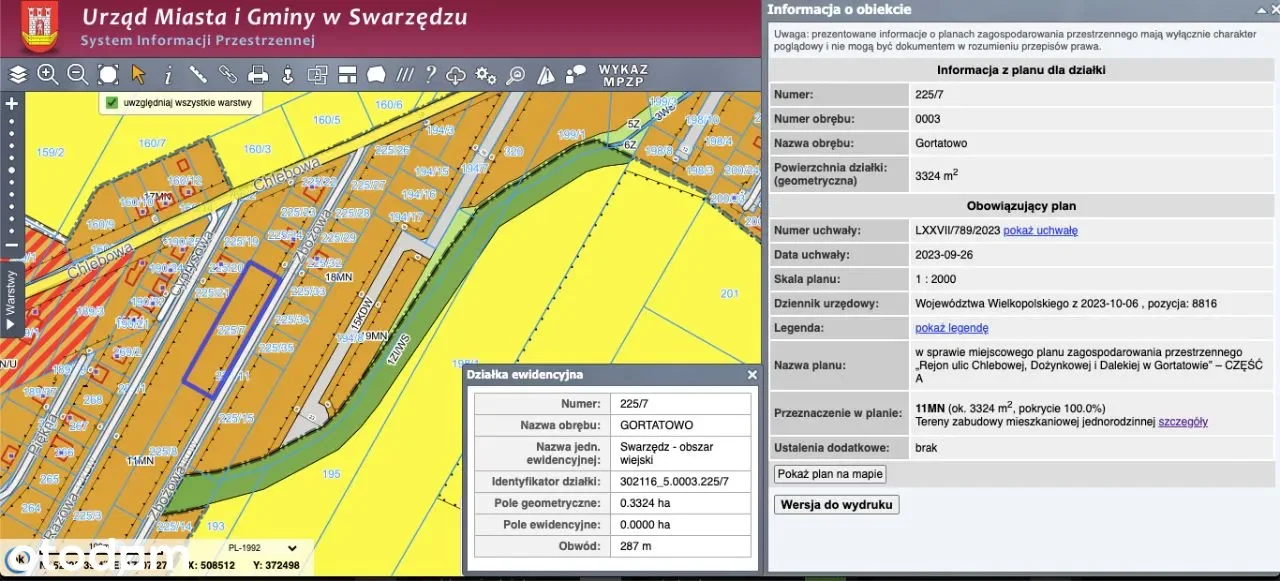Screen dimensions: 1280x581
Task: Open the map layers tool
Action: pos(18,74)
